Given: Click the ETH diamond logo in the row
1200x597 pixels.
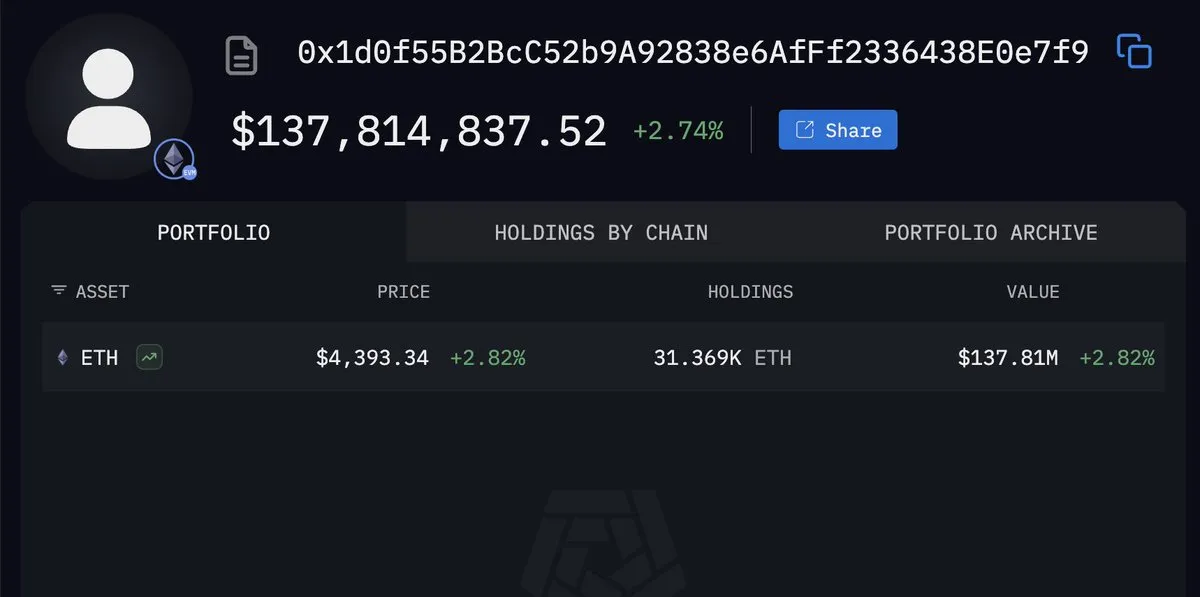Looking at the screenshot, I should click(63, 357).
